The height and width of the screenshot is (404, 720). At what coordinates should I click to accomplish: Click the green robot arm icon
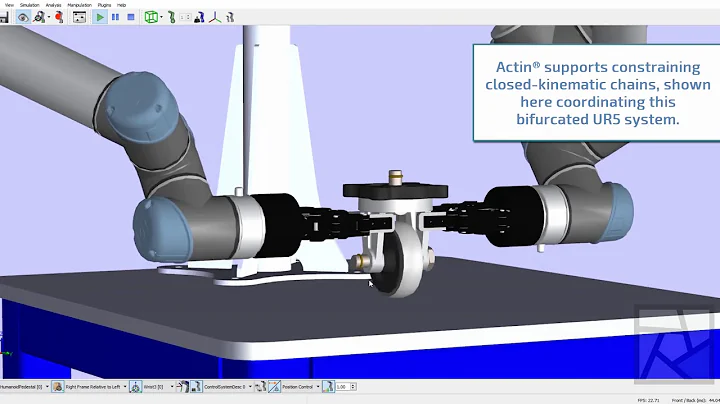[x=172, y=17]
